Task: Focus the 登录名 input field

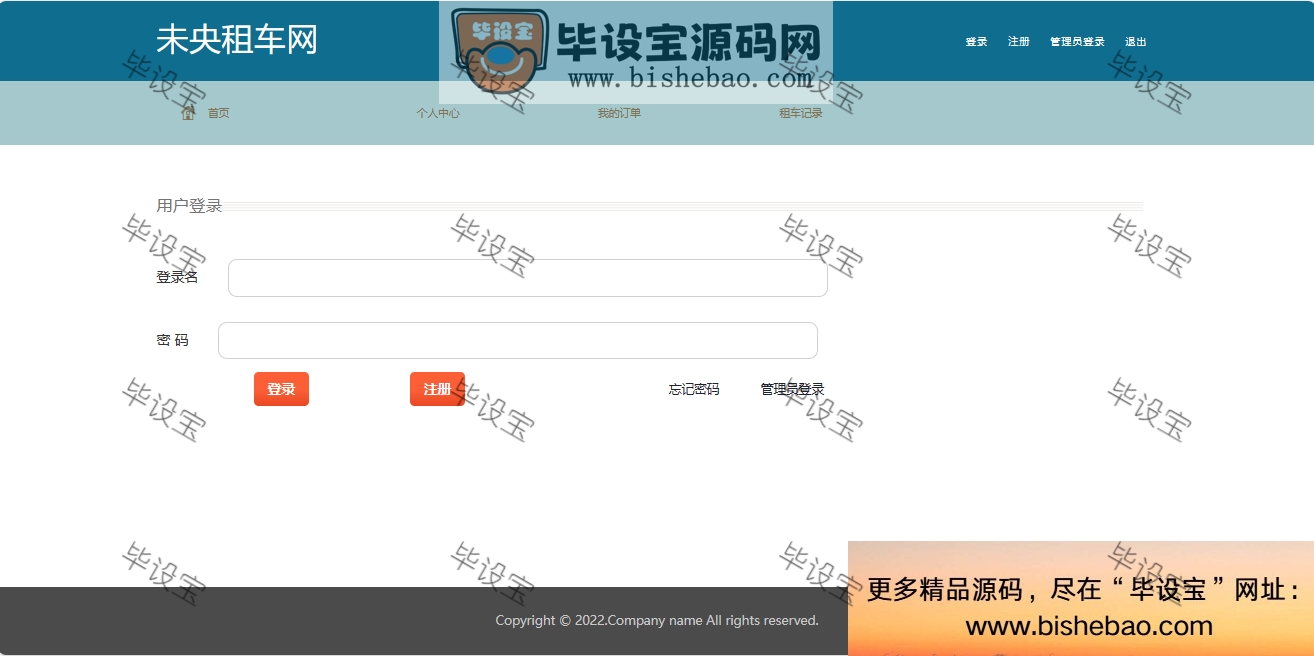Action: 528,278
